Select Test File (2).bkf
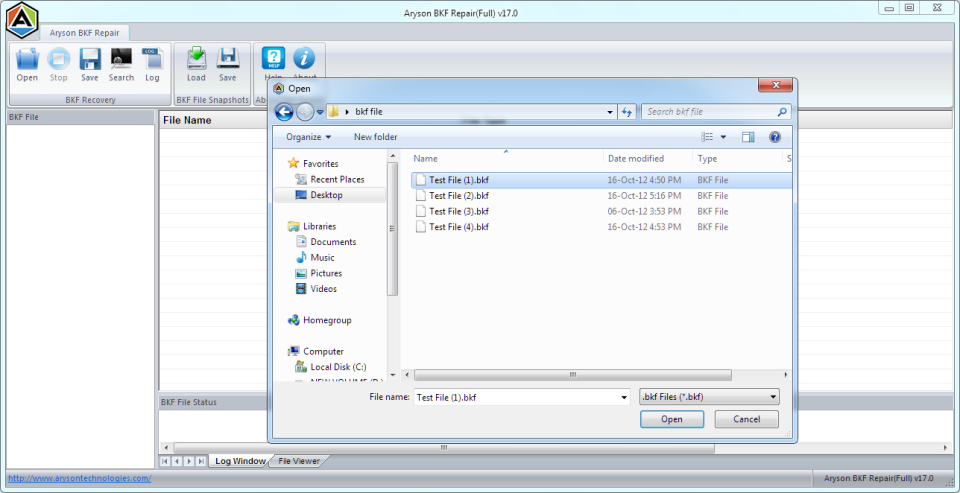Screen dimensions: 960x493 [602, 196]
